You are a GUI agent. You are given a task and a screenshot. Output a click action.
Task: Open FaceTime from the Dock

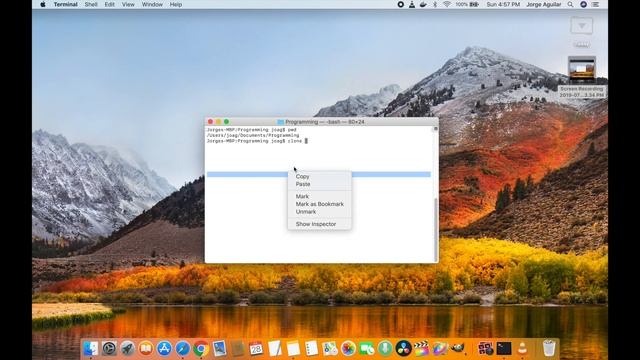pos(367,348)
